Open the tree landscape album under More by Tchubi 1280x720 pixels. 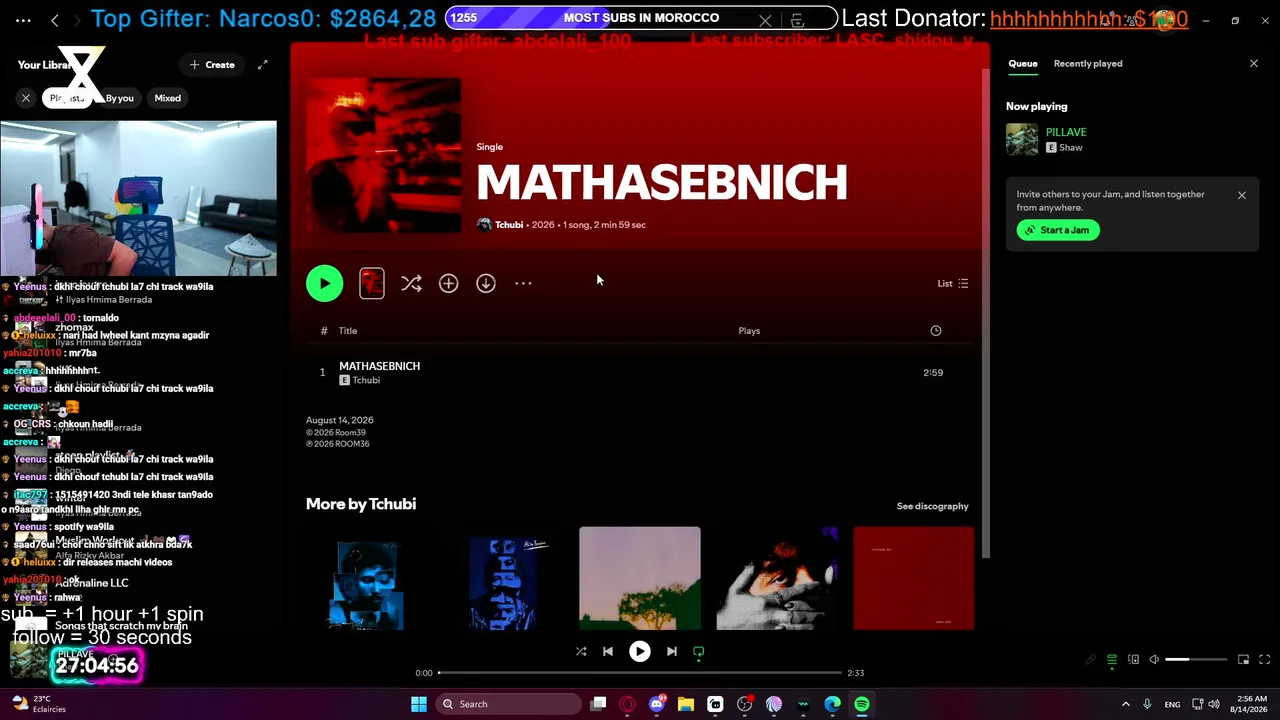640,579
